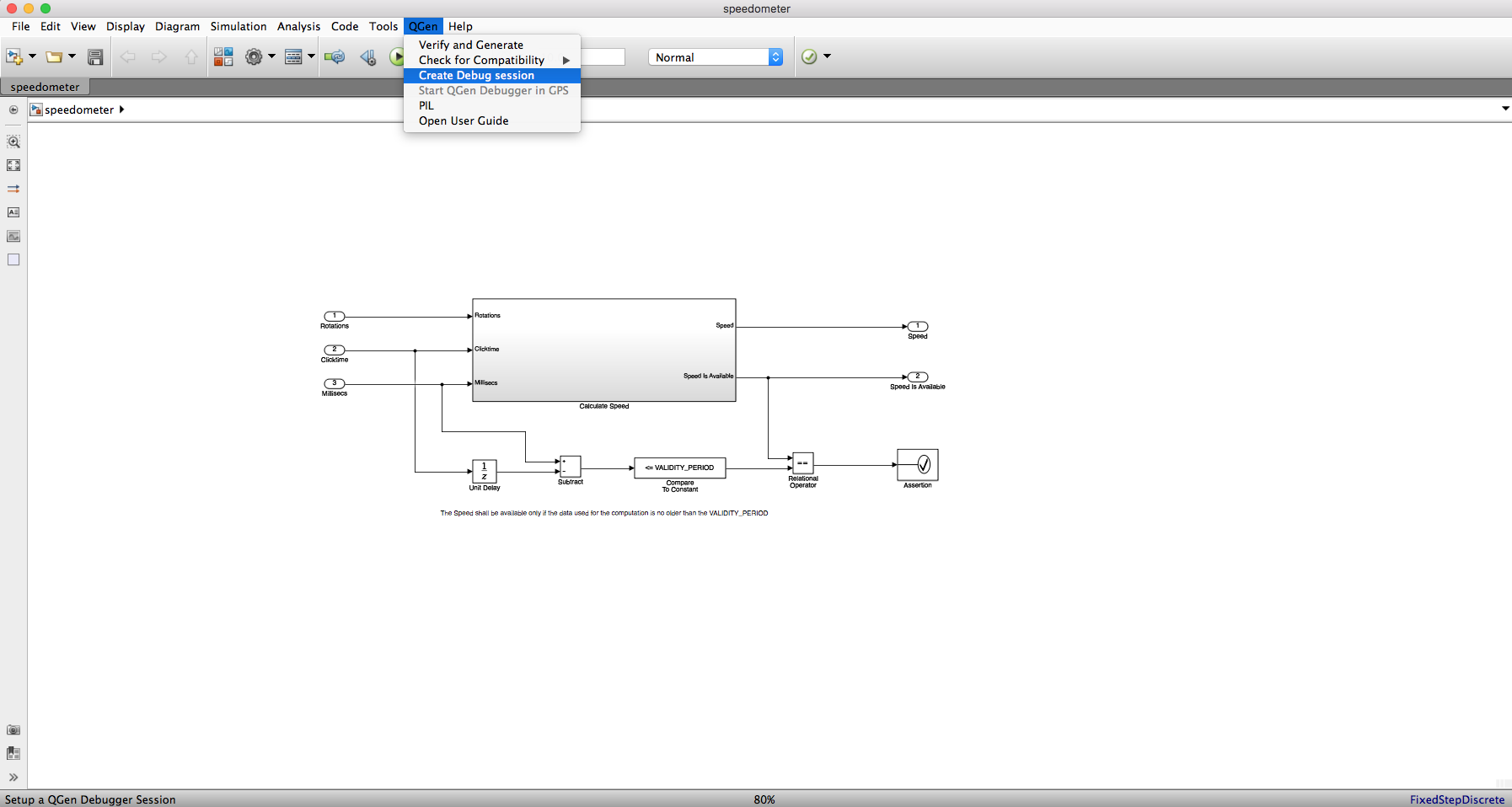Click the Step Back toolbar icon
The width and height of the screenshot is (1512, 807).
pyautogui.click(x=368, y=56)
